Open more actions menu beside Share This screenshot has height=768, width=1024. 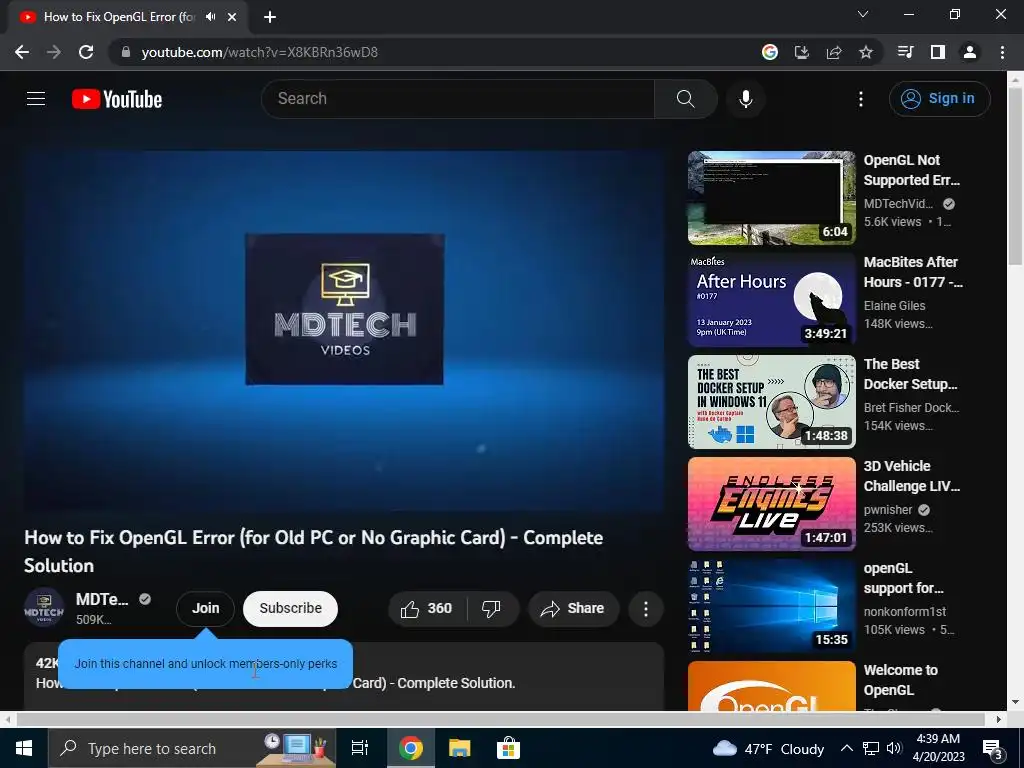tap(645, 609)
